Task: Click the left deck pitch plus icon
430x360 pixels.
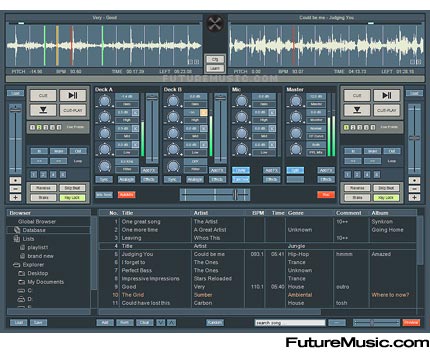Action: click(15, 198)
